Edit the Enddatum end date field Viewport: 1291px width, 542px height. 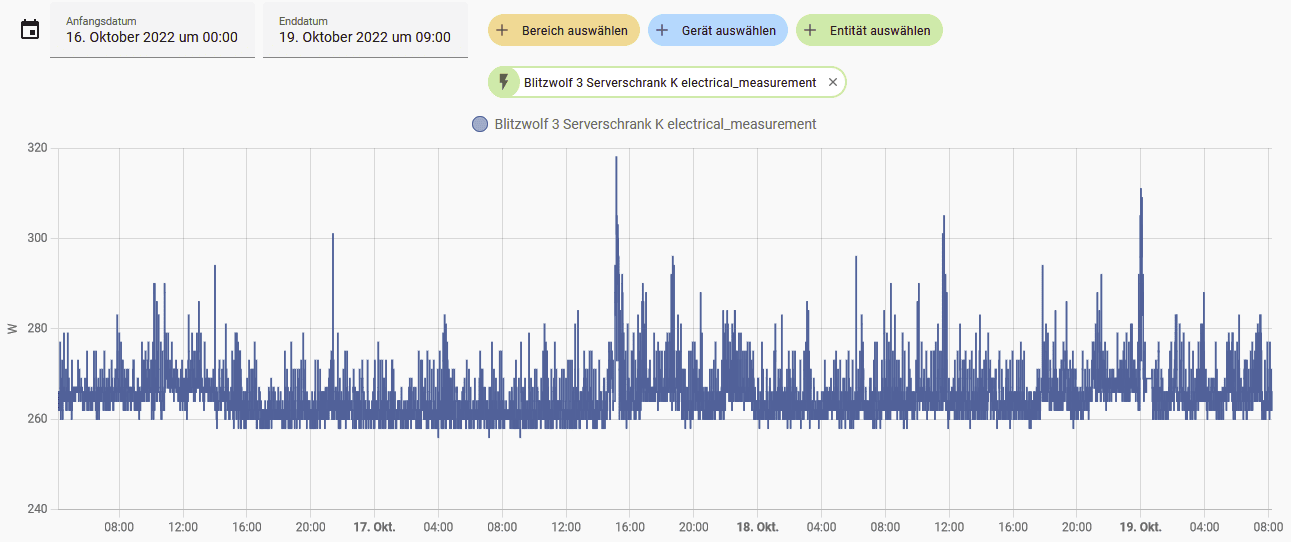pyautogui.click(x=365, y=30)
